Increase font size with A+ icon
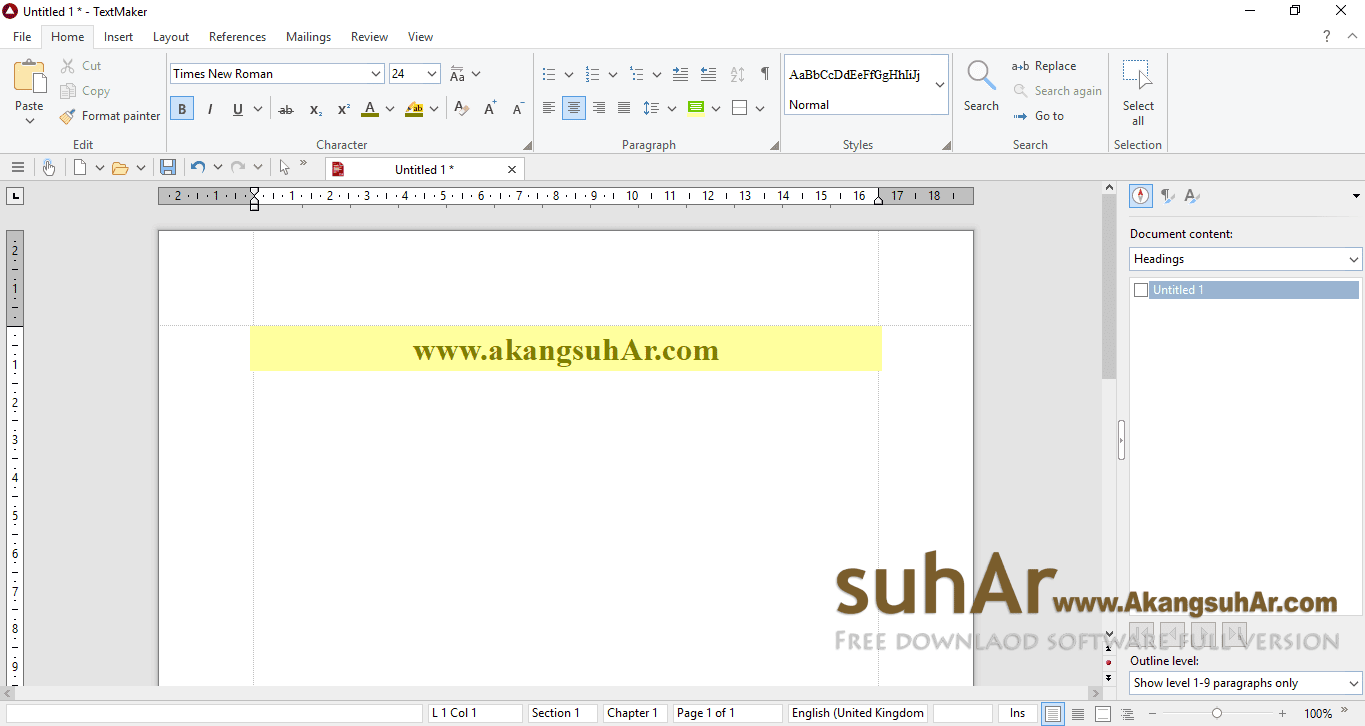Screen dimensions: 1365x726 (490, 109)
